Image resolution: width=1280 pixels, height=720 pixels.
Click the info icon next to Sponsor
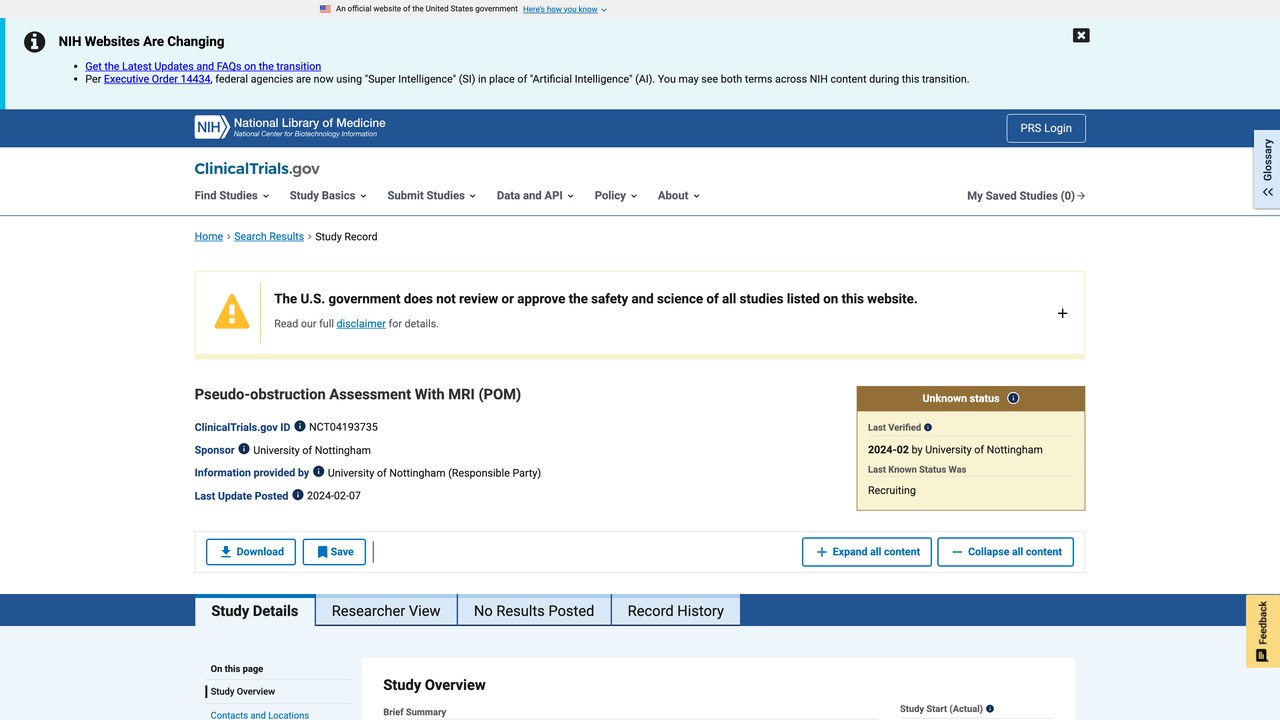tap(244, 449)
